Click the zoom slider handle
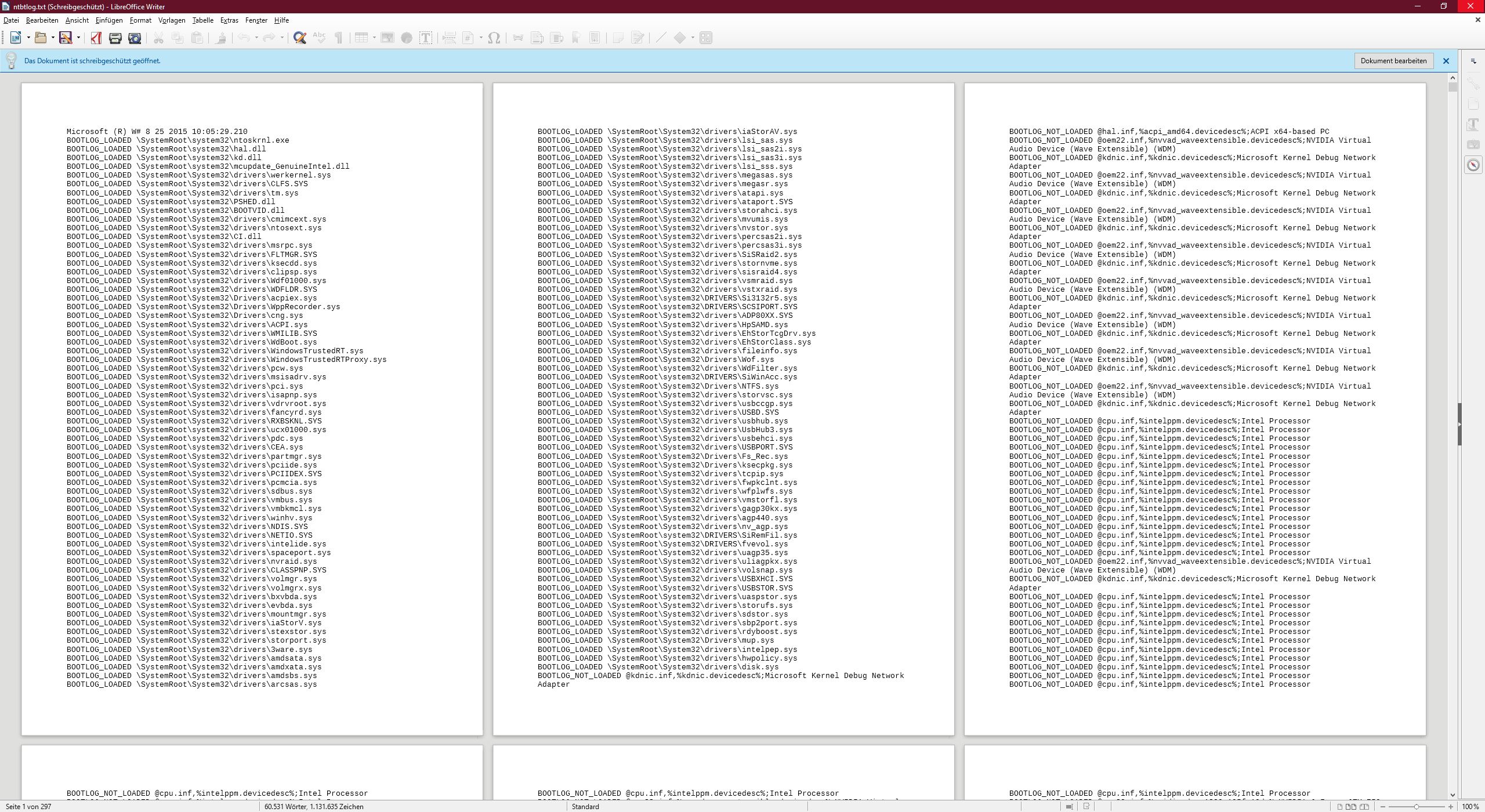This screenshot has width=1485, height=812. 1417,806
